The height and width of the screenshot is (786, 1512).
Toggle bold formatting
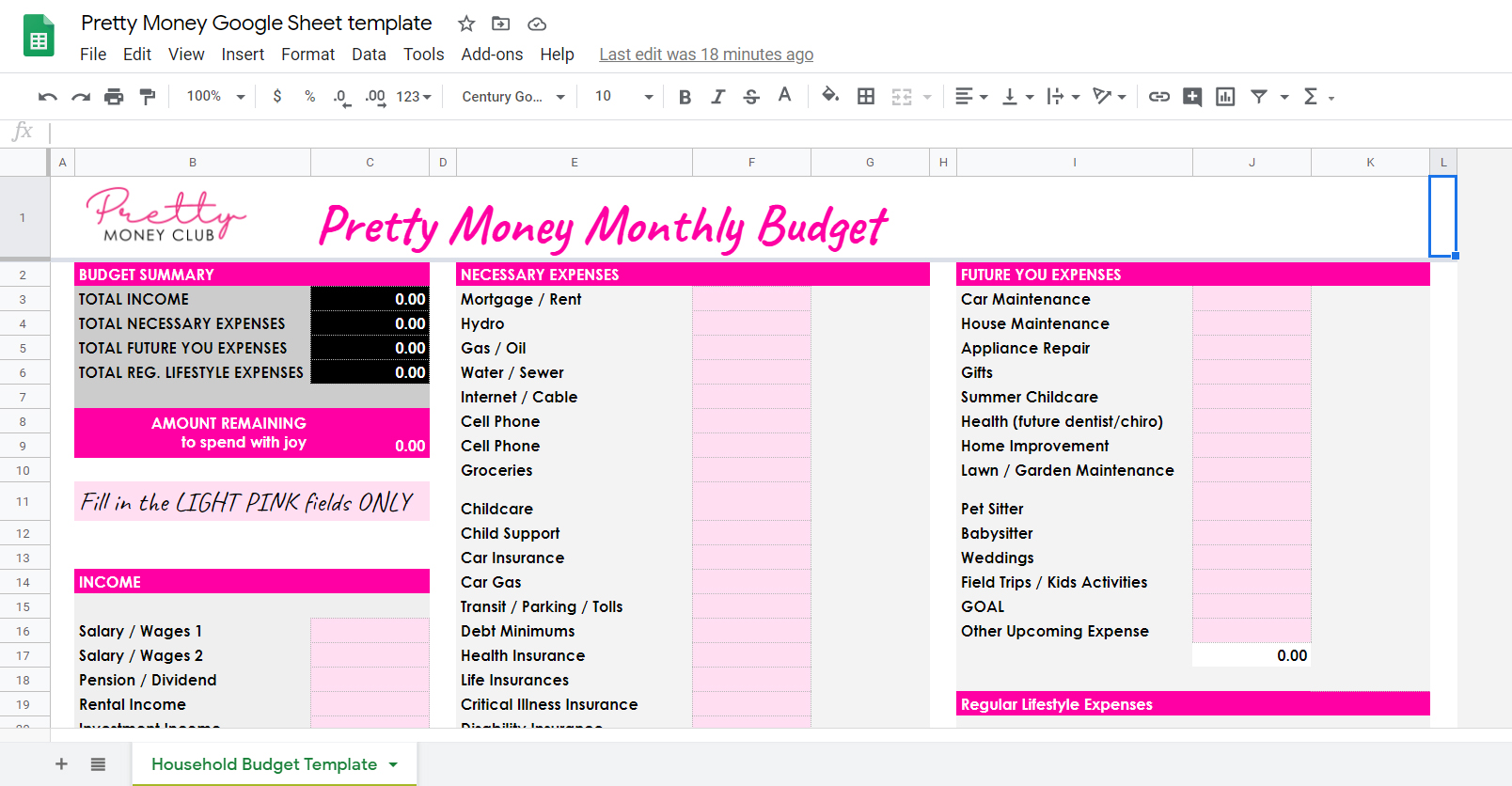coord(685,97)
